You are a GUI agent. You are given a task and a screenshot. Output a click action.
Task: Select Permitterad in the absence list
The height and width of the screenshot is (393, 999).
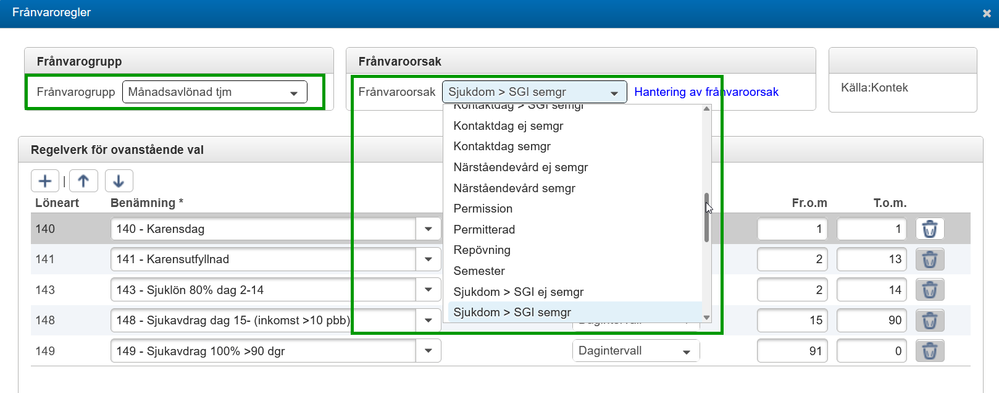[575, 229]
